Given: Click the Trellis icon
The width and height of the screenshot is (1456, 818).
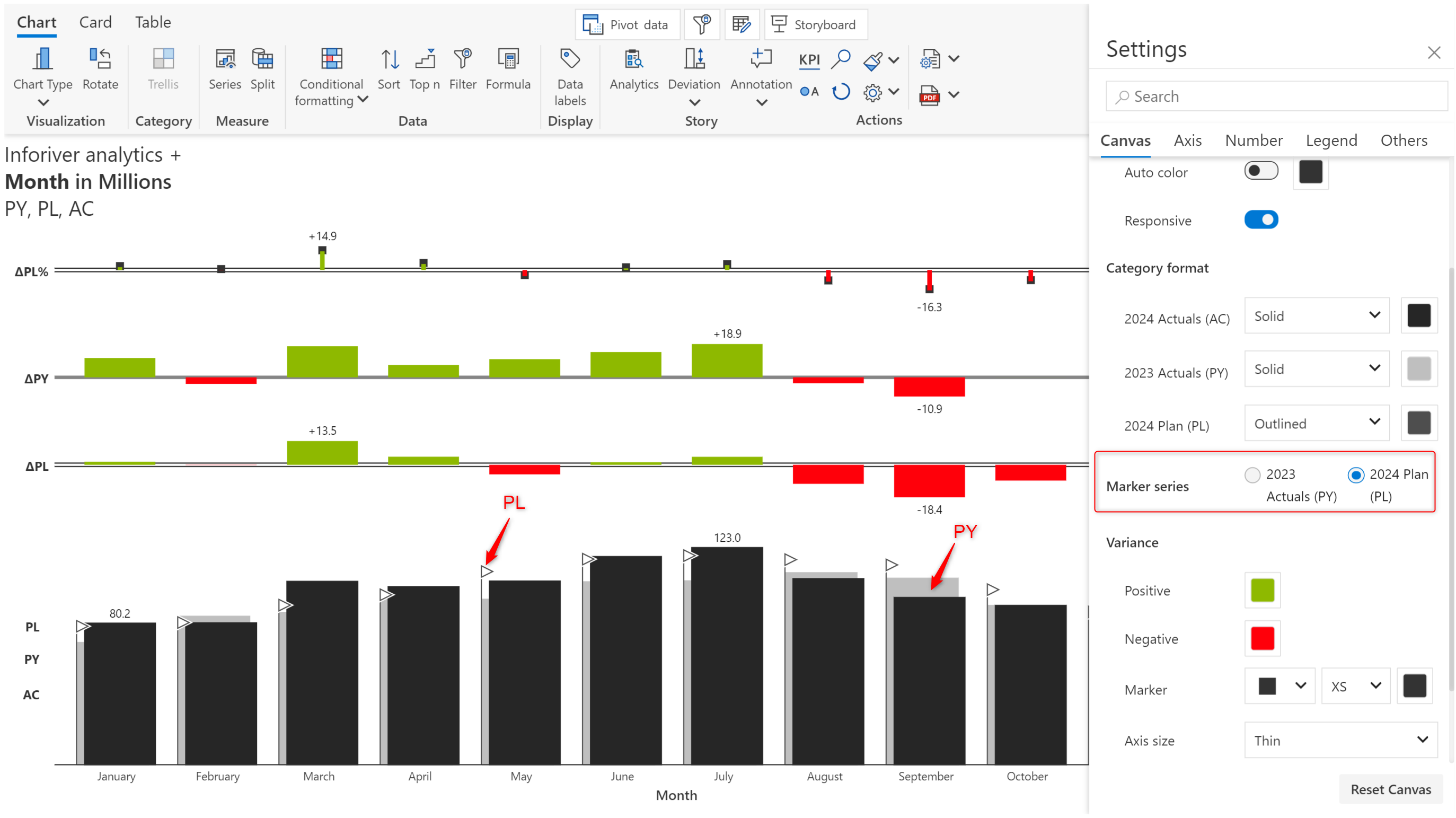Looking at the screenshot, I should point(163,58).
